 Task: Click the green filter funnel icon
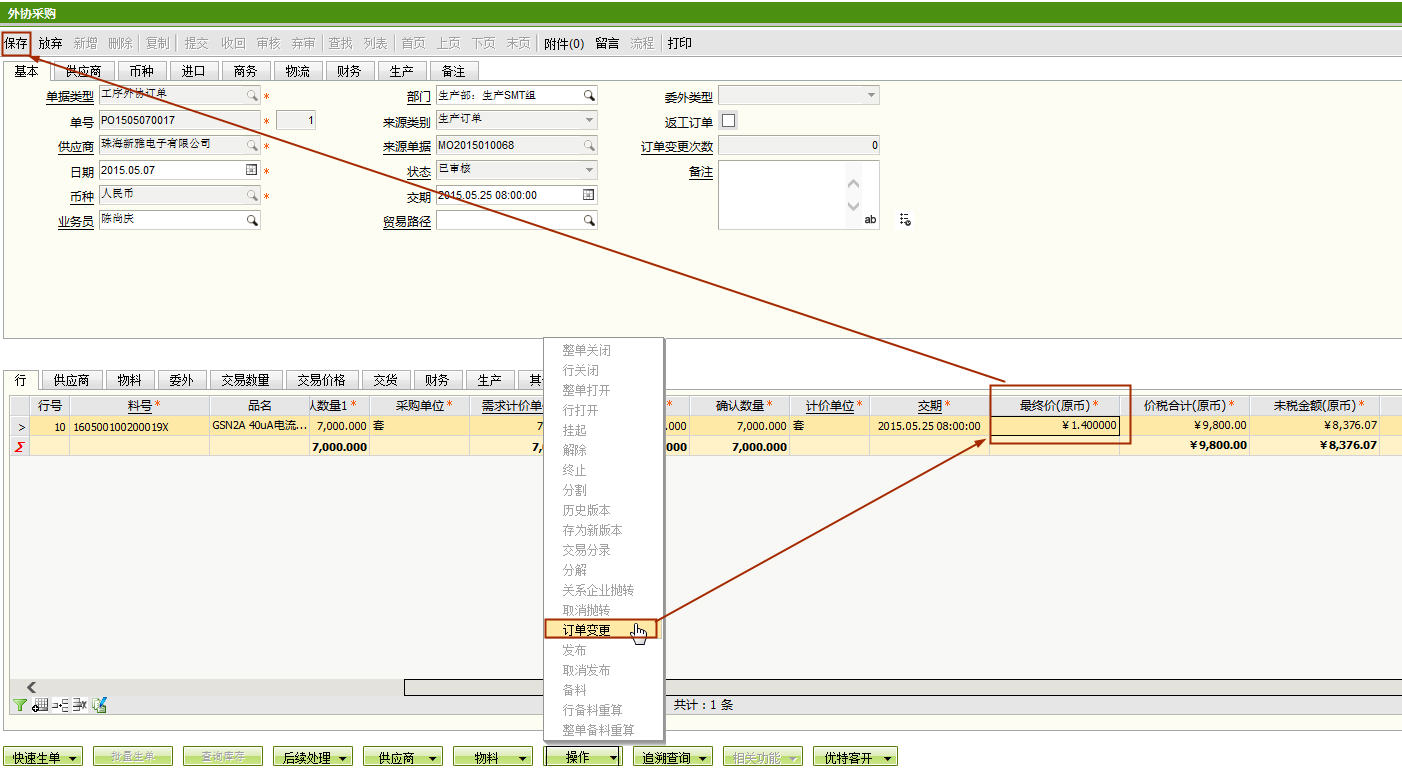pos(19,705)
